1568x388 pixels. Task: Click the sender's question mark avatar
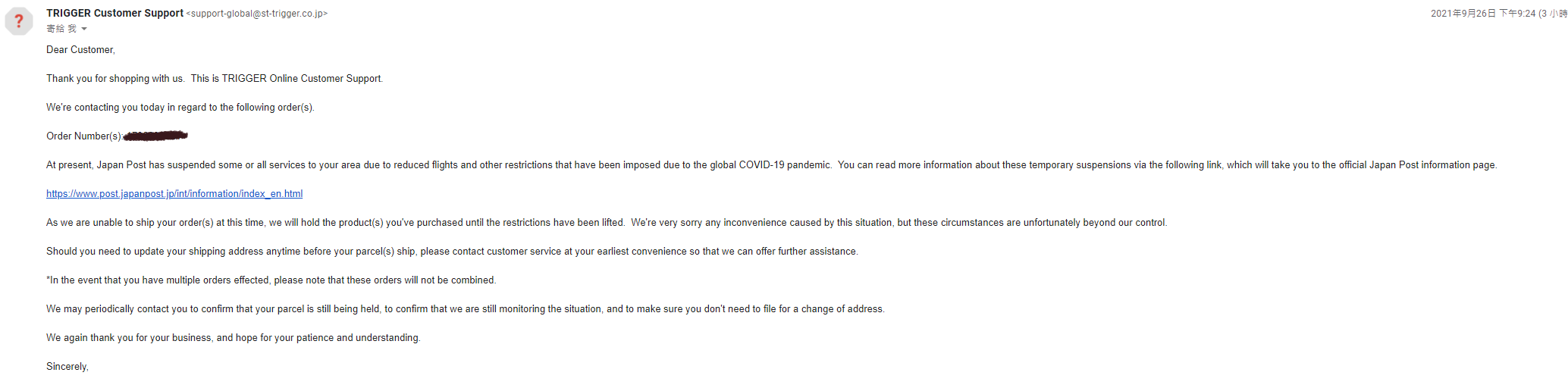click(19, 21)
